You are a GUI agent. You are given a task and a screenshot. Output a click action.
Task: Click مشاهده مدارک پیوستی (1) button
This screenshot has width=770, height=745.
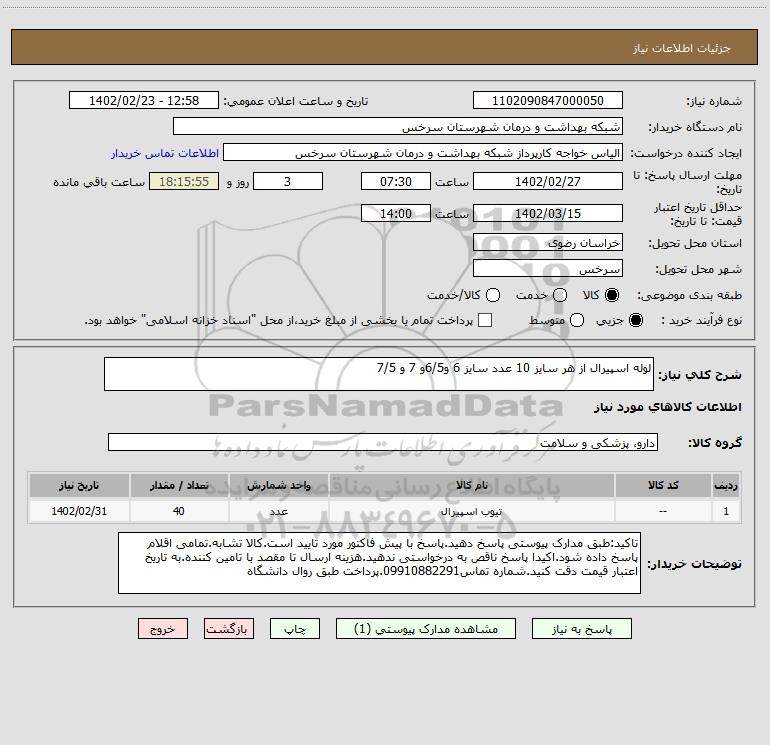[426, 629]
